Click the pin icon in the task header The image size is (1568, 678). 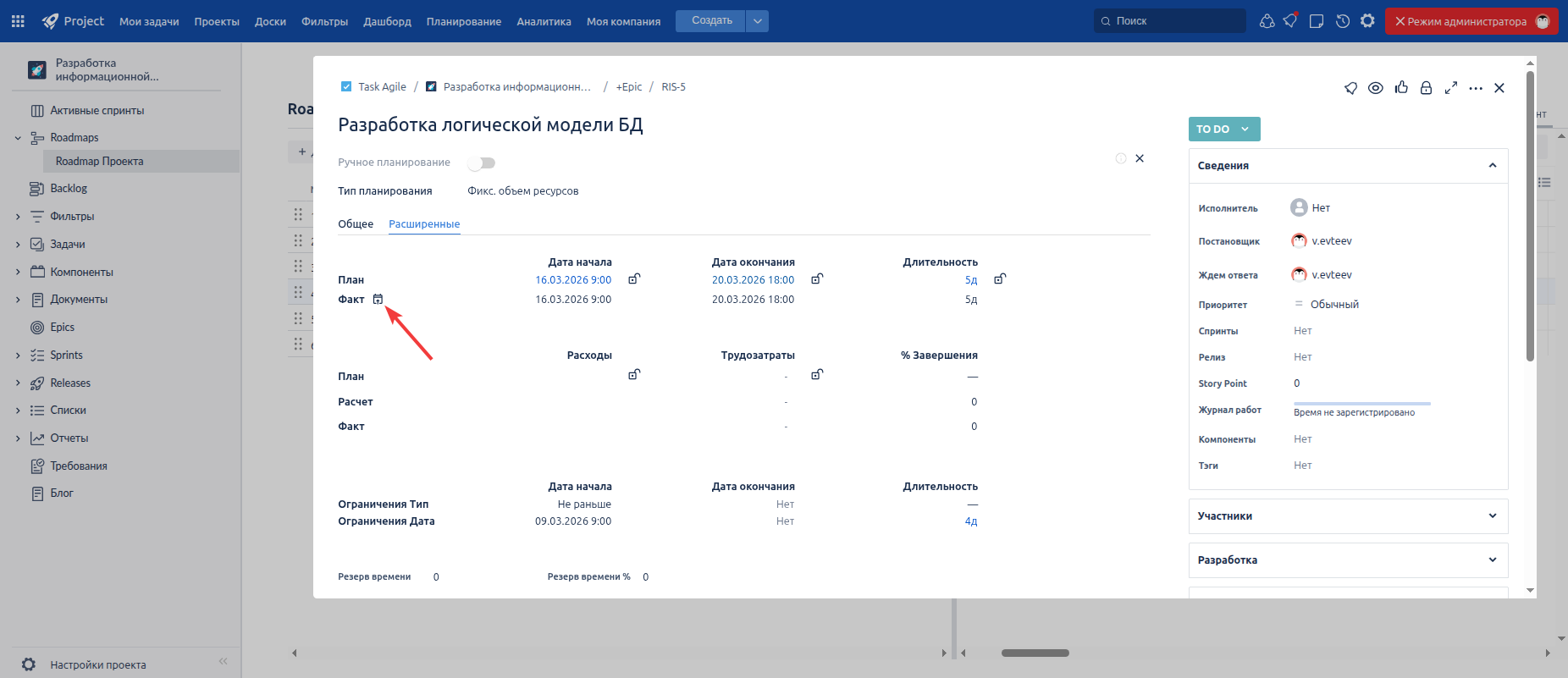[x=1350, y=88]
